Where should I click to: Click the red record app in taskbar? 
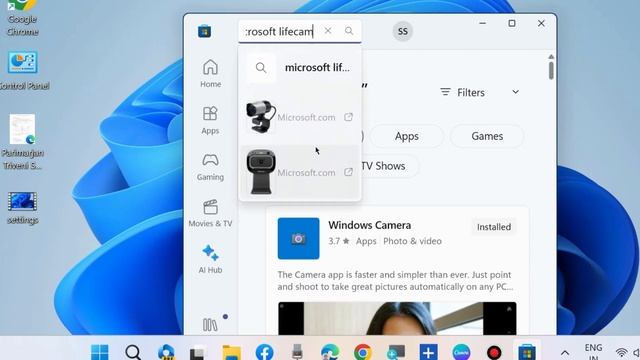point(494,352)
